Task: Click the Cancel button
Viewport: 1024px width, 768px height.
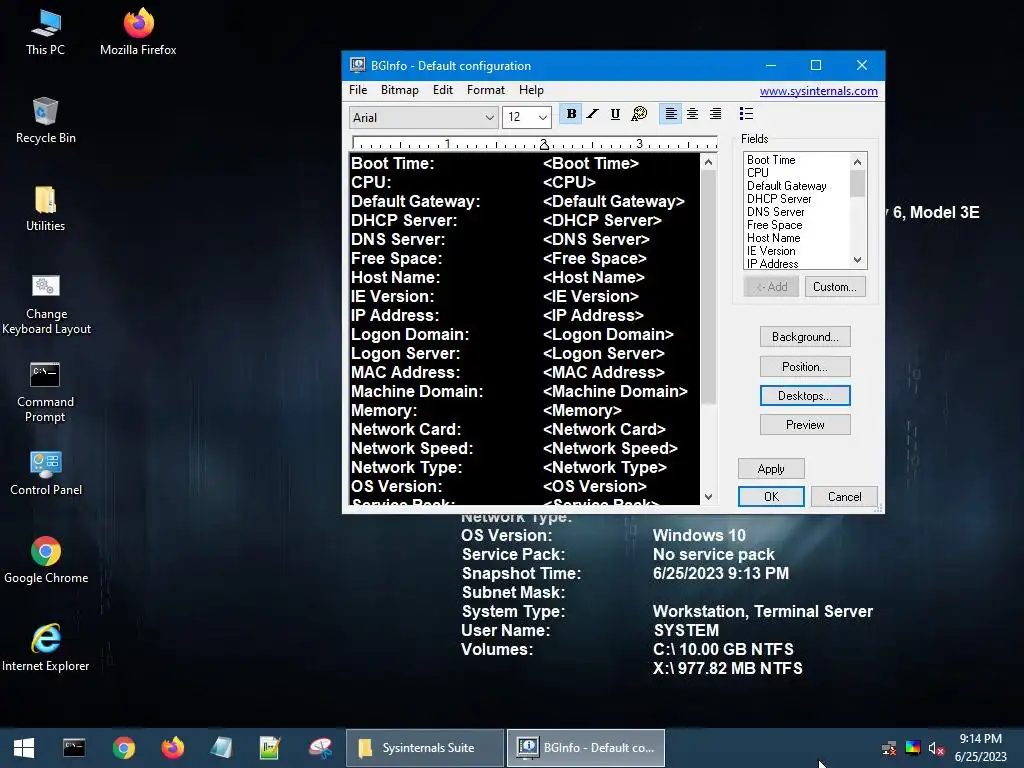Action: [x=844, y=497]
